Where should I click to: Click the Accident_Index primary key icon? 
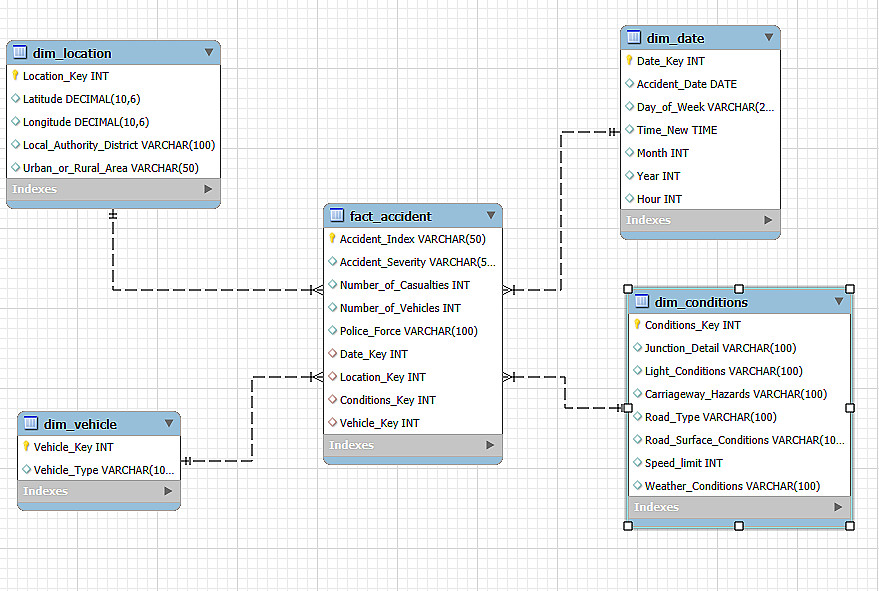pyautogui.click(x=332, y=238)
